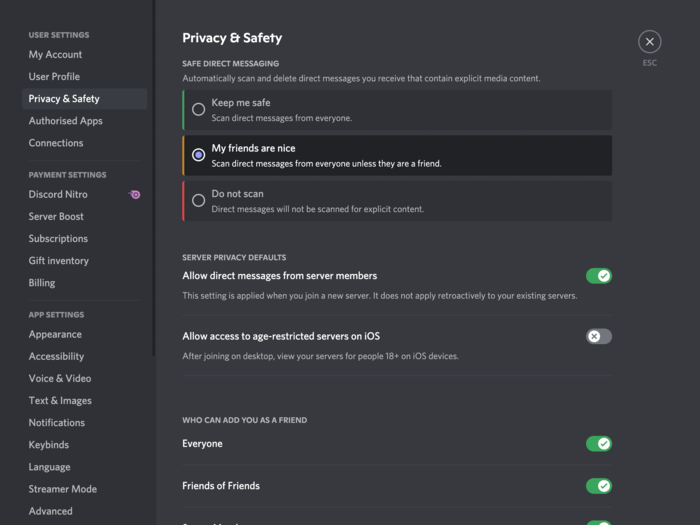
Task: Toggle Friends of Friends switch off
Action: click(599, 486)
